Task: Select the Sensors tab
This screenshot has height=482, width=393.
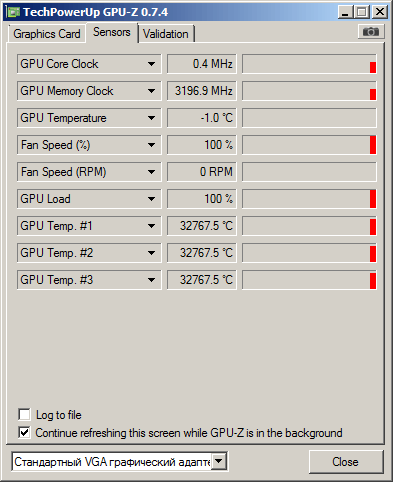Action: point(112,32)
